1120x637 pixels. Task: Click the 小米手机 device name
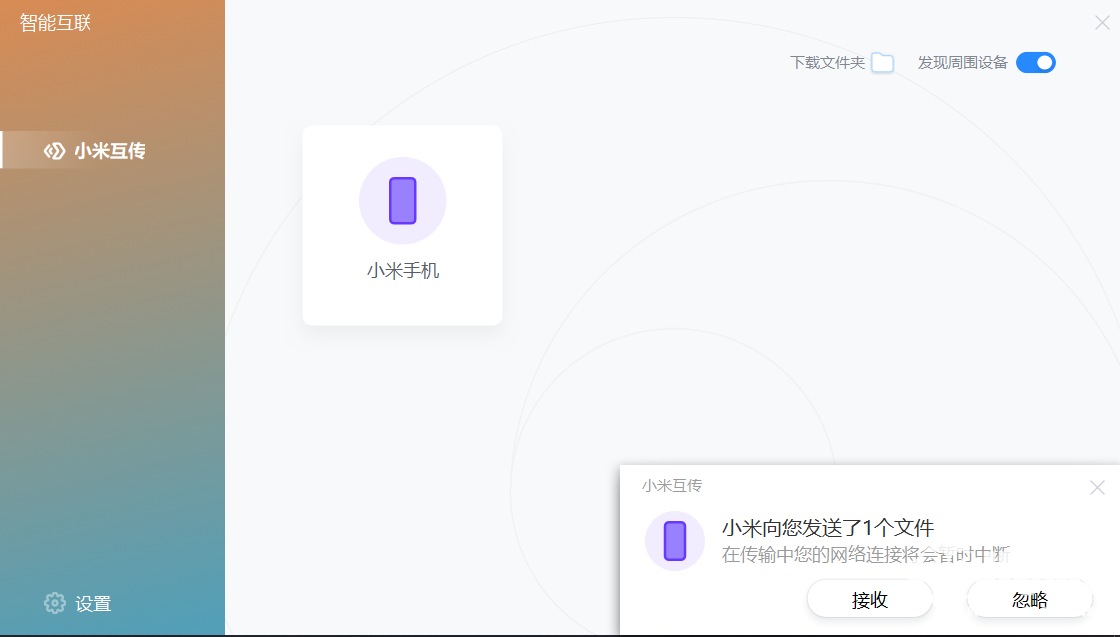(x=403, y=271)
